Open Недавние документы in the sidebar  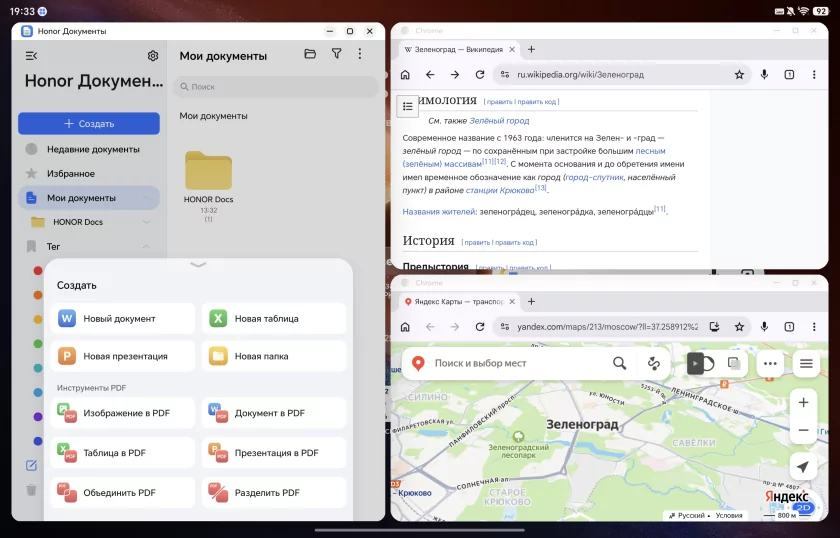pyautogui.click(x=89, y=149)
